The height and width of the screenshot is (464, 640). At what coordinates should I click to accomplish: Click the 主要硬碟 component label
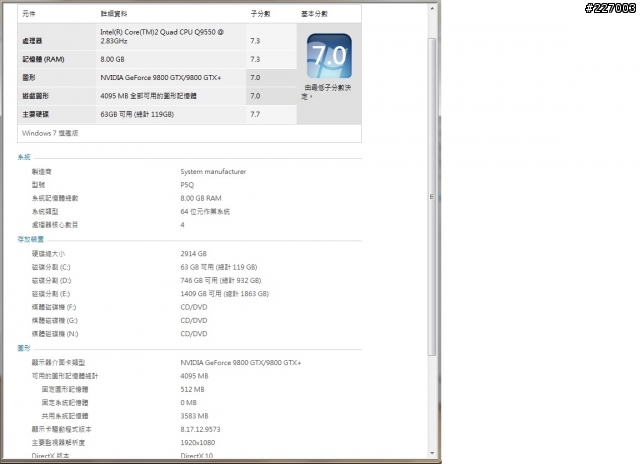pos(35,114)
